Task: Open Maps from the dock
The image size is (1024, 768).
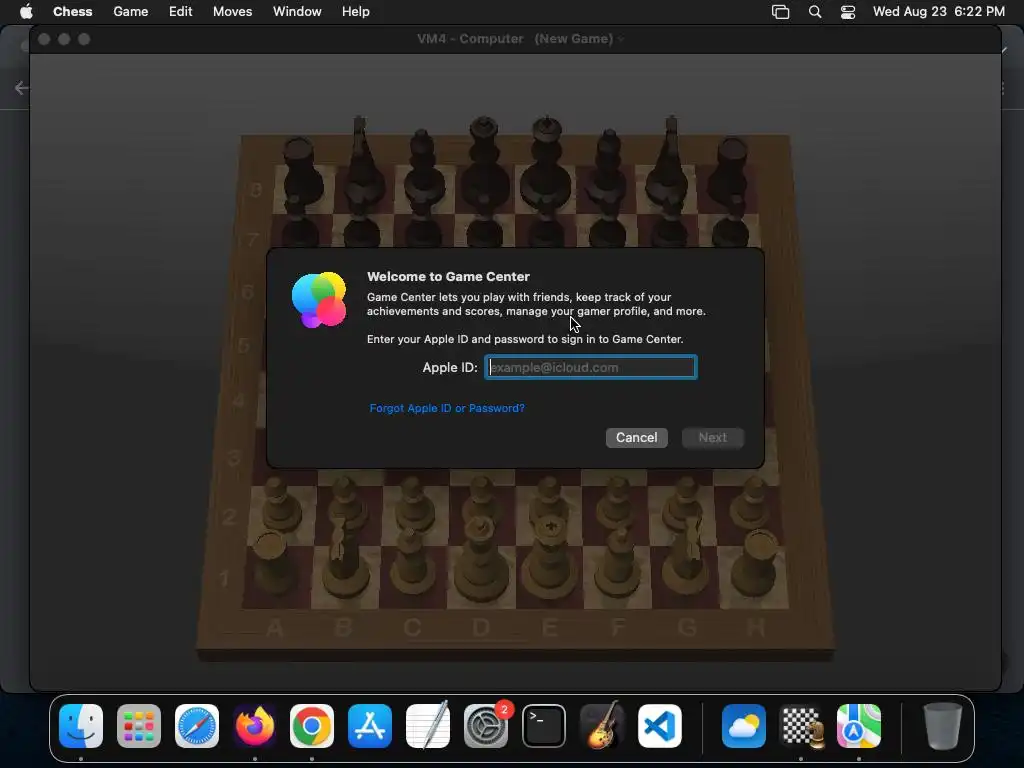Action: (859, 726)
